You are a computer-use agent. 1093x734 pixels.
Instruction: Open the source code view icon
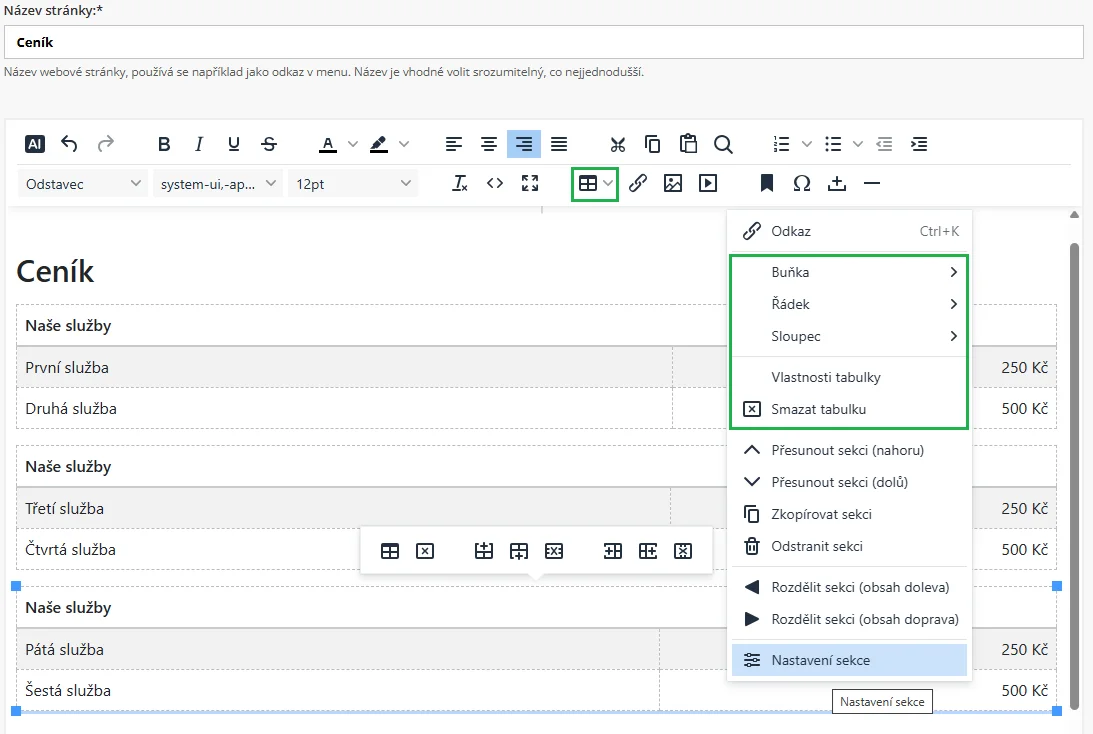(495, 183)
